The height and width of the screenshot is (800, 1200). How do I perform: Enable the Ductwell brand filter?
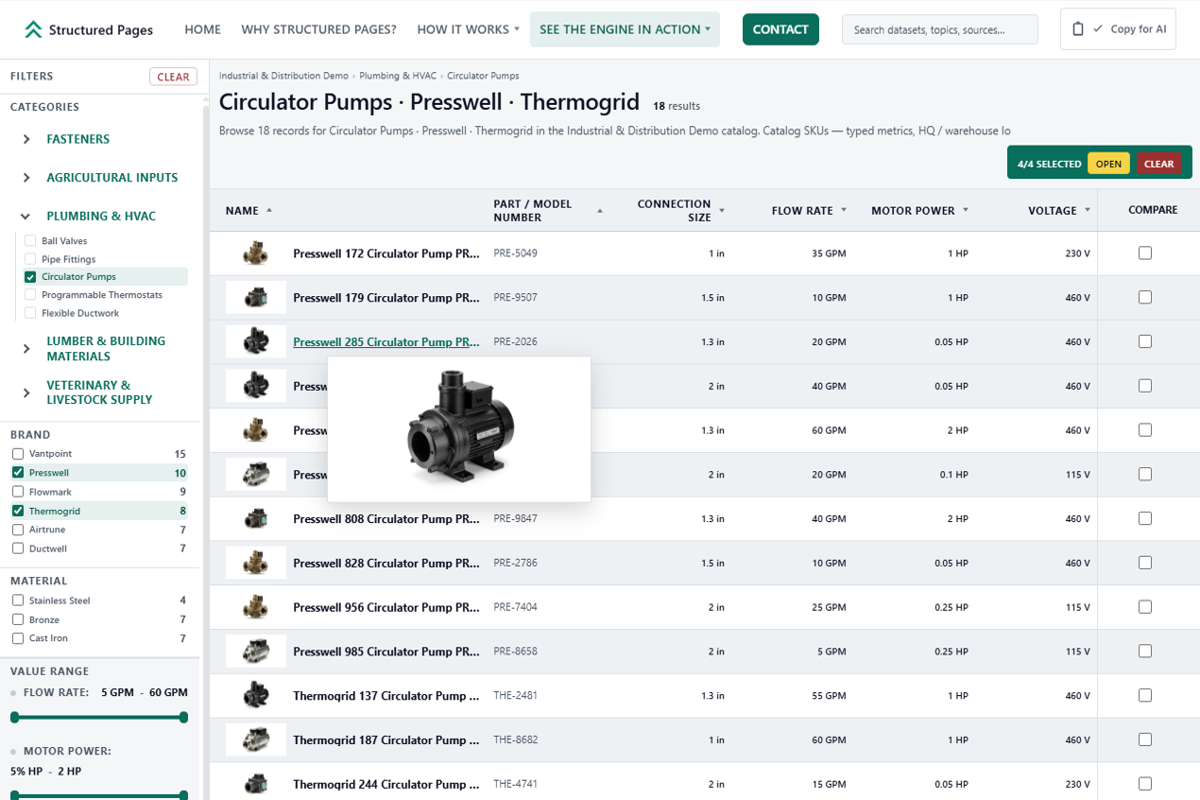tap(17, 549)
